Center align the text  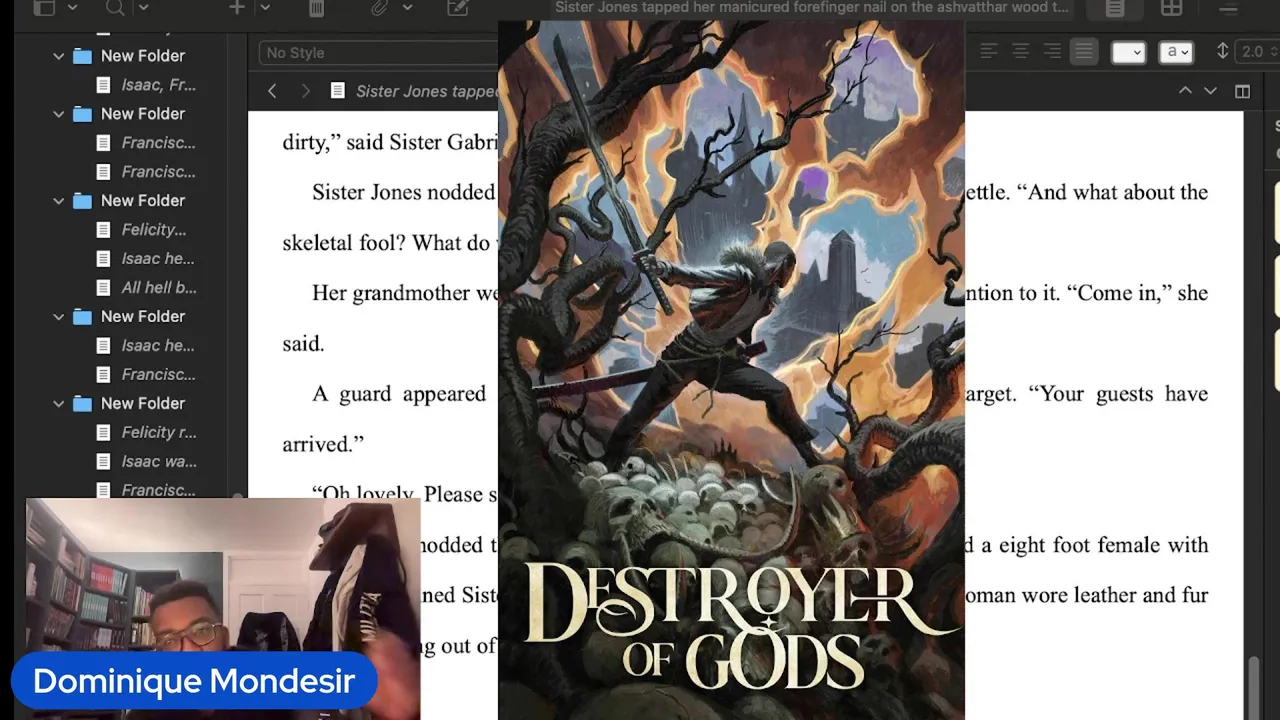click(1021, 52)
